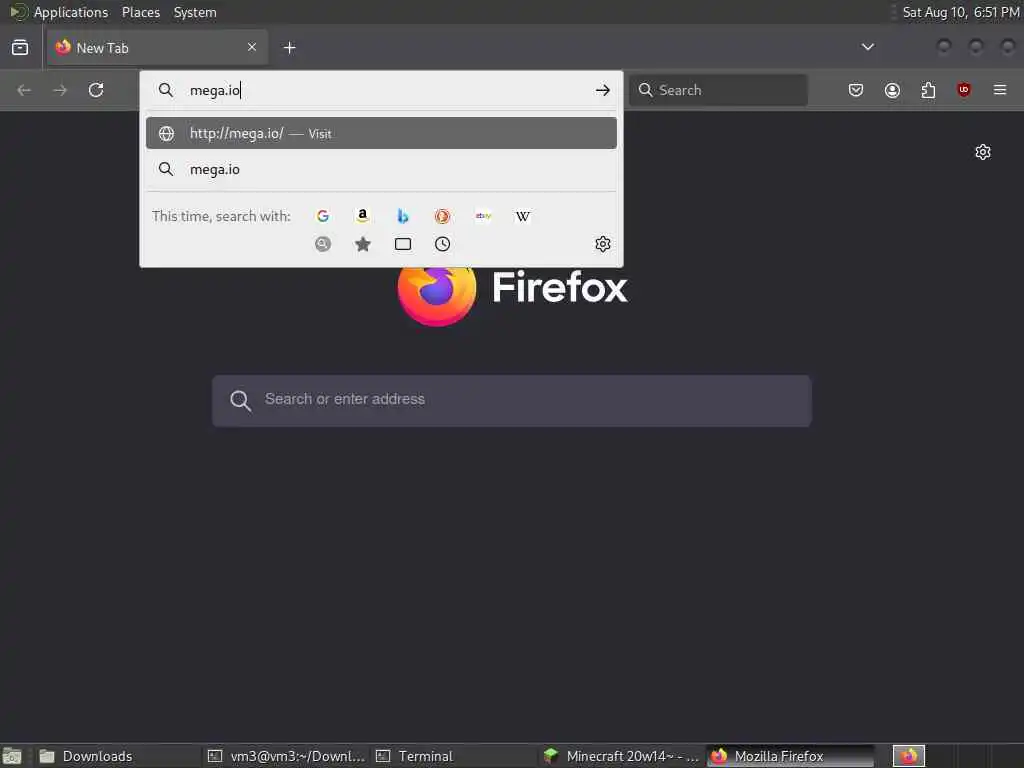The height and width of the screenshot is (768, 1024).
Task: Click the Firefox workspace switcher thumbnail
Action: pyautogui.click(x=908, y=756)
